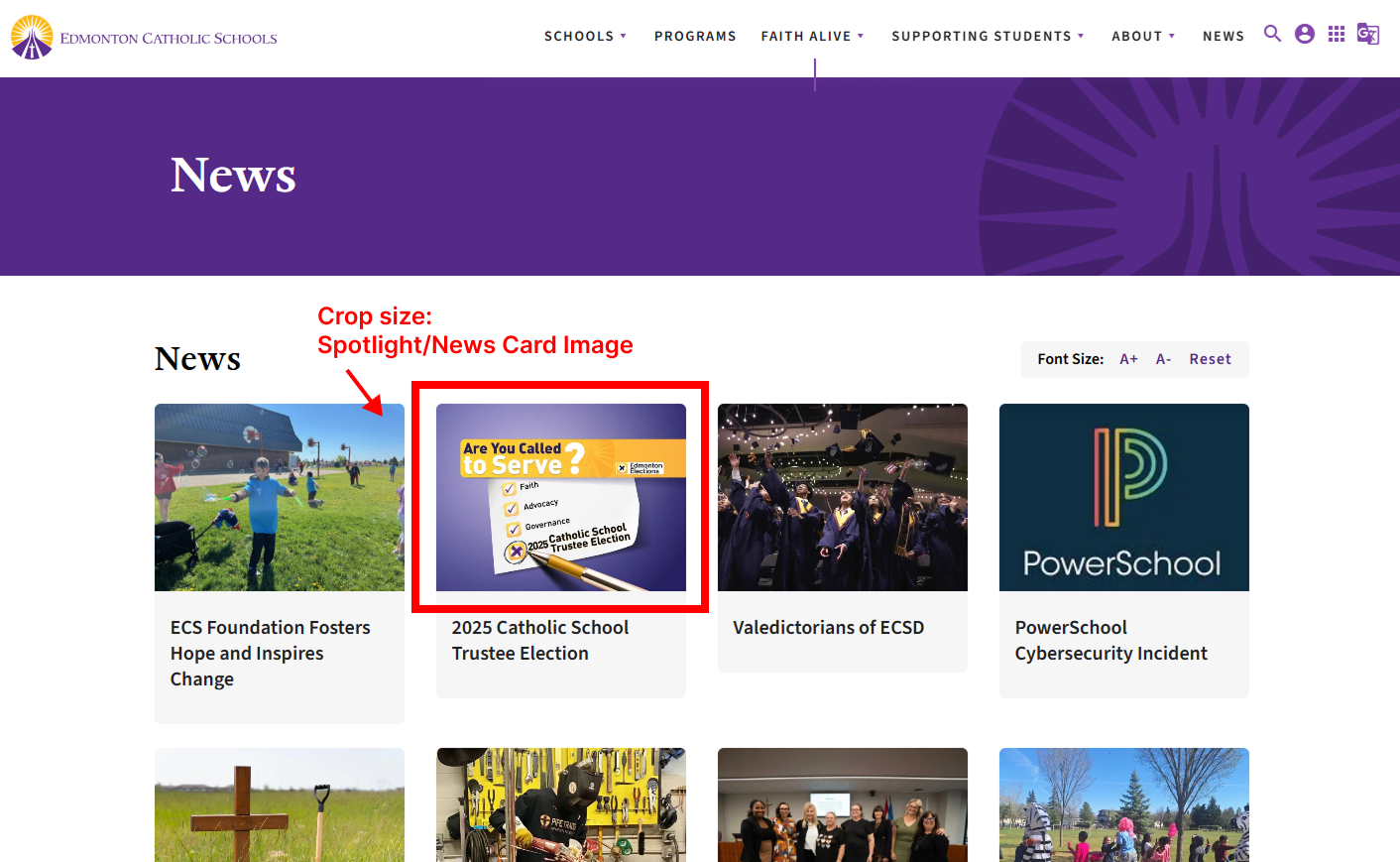Click the Google Translate icon
The width and height of the screenshot is (1400, 862).
[1368, 34]
